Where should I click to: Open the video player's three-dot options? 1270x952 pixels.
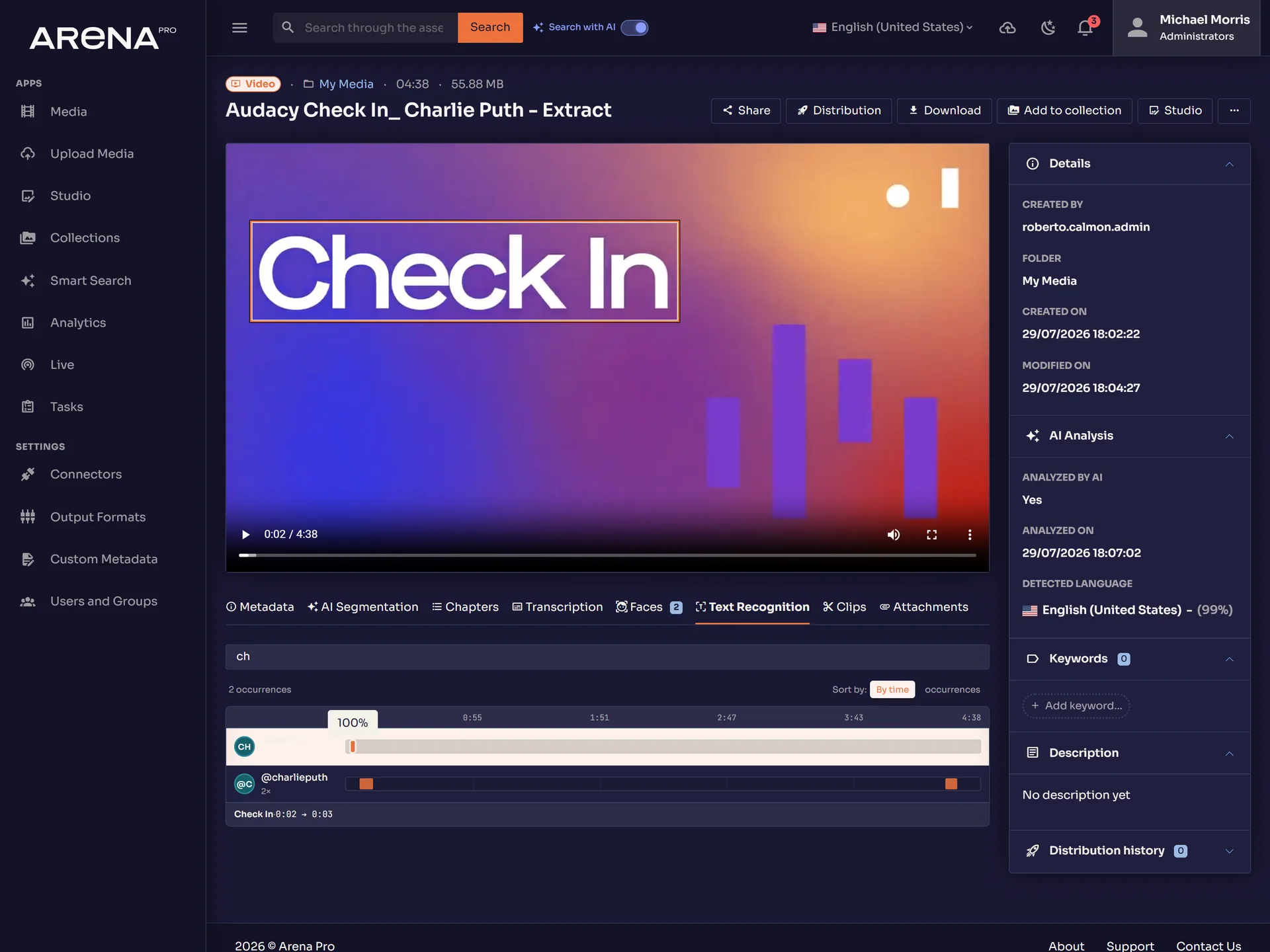click(970, 534)
